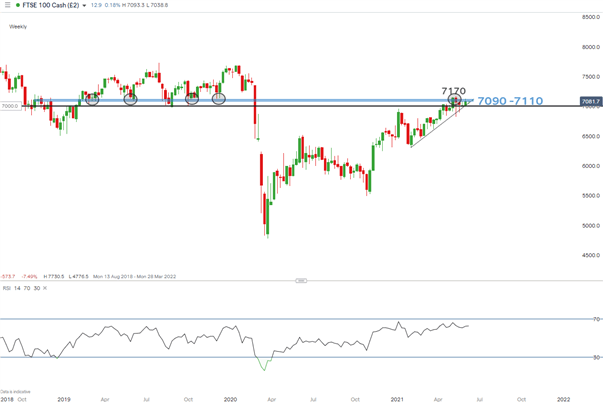The image size is (603, 403).
Task: Click the Weekly timeframe label
Action: coord(18,27)
